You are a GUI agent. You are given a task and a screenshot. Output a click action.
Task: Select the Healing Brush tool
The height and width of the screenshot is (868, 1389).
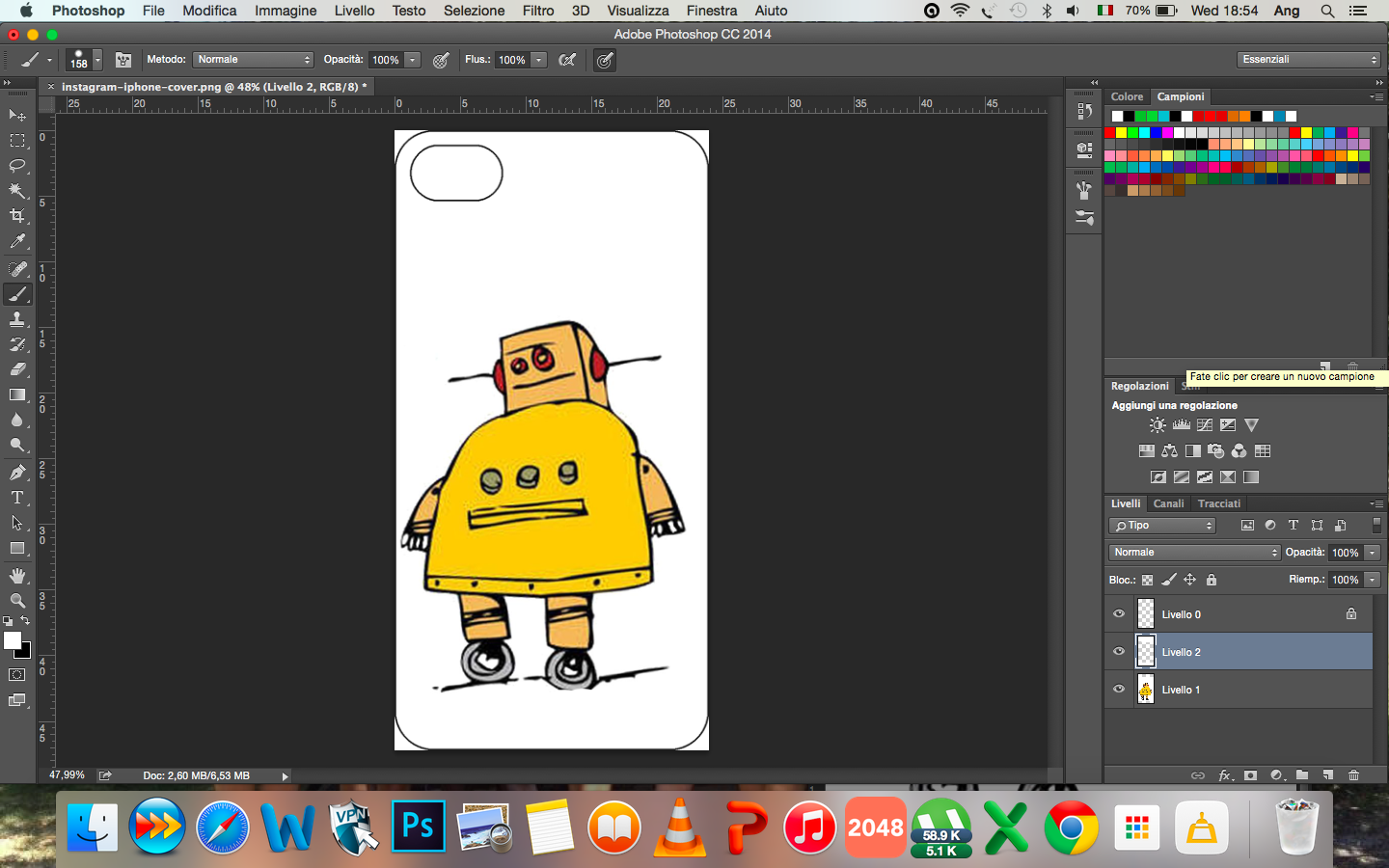click(17, 269)
